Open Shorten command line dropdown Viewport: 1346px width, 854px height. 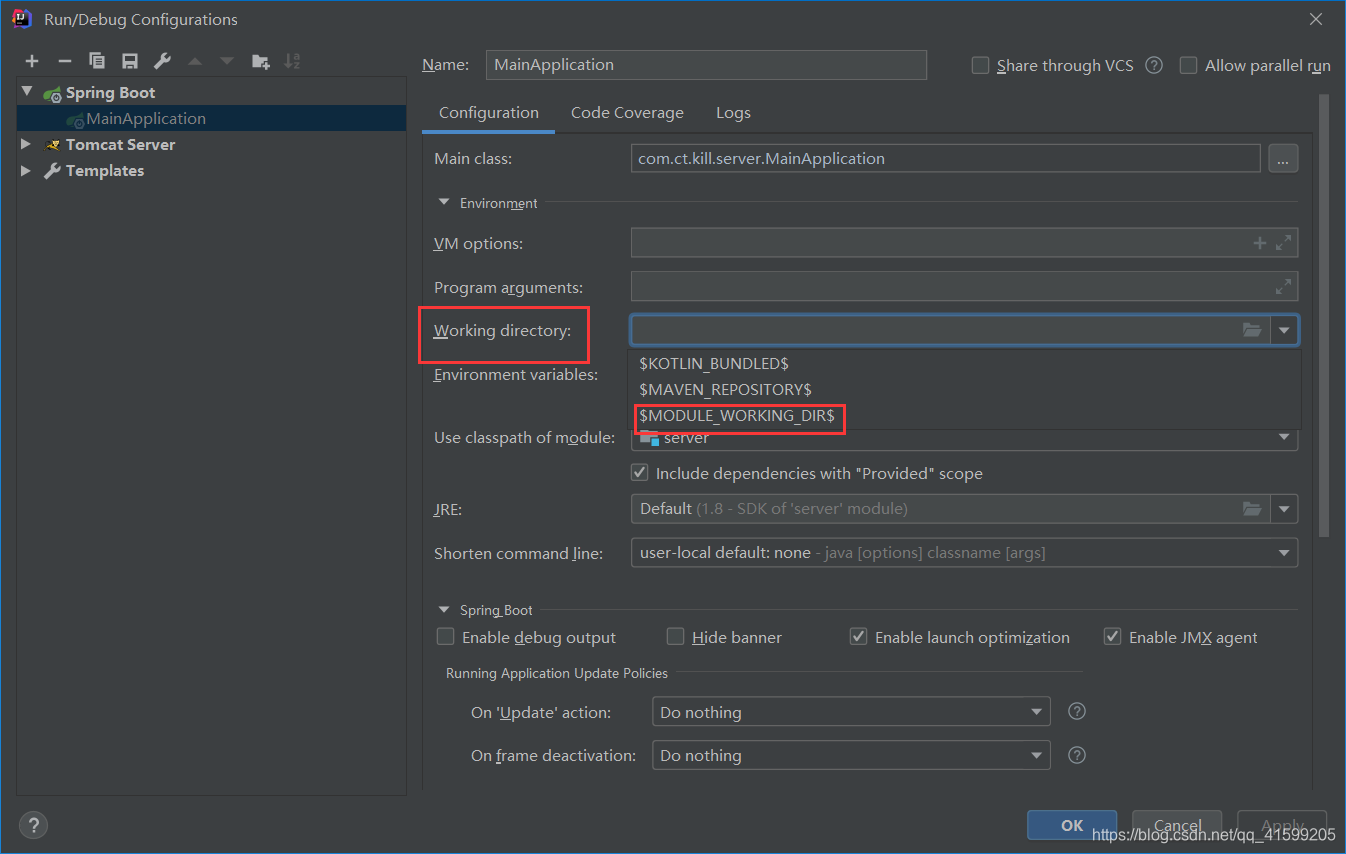(x=1284, y=553)
